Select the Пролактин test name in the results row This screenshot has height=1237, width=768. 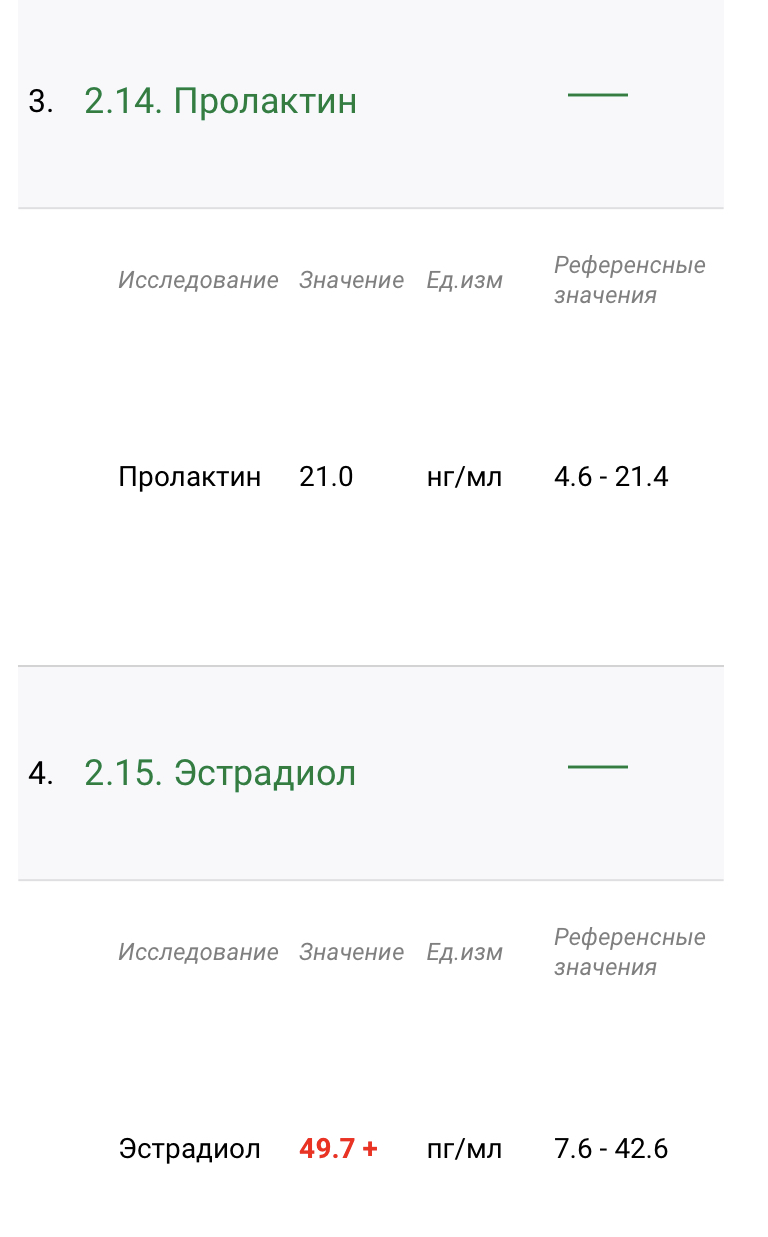pyautogui.click(x=189, y=477)
